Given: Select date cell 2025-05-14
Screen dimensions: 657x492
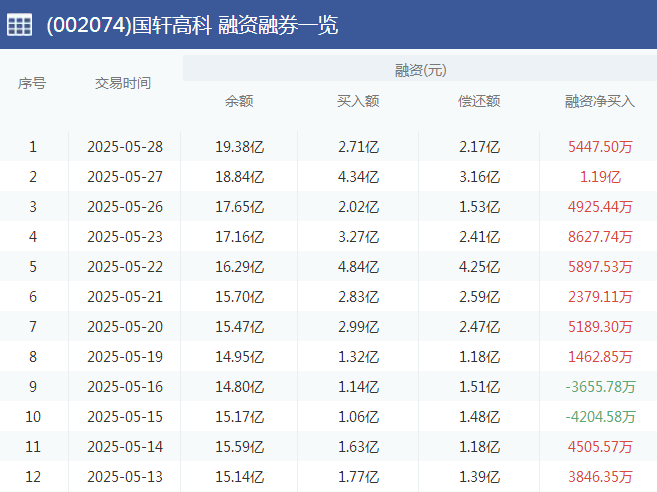Looking at the screenshot, I should click(125, 447).
